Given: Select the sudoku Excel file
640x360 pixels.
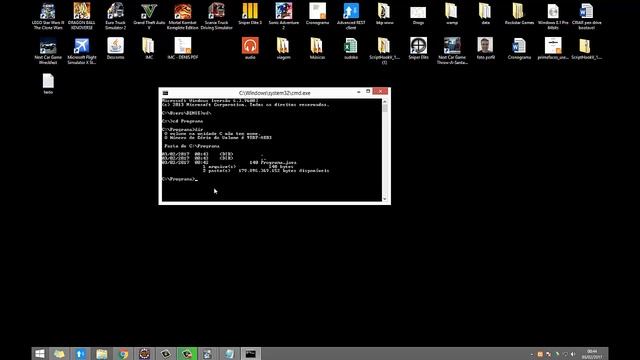Looking at the screenshot, I should (351, 49).
